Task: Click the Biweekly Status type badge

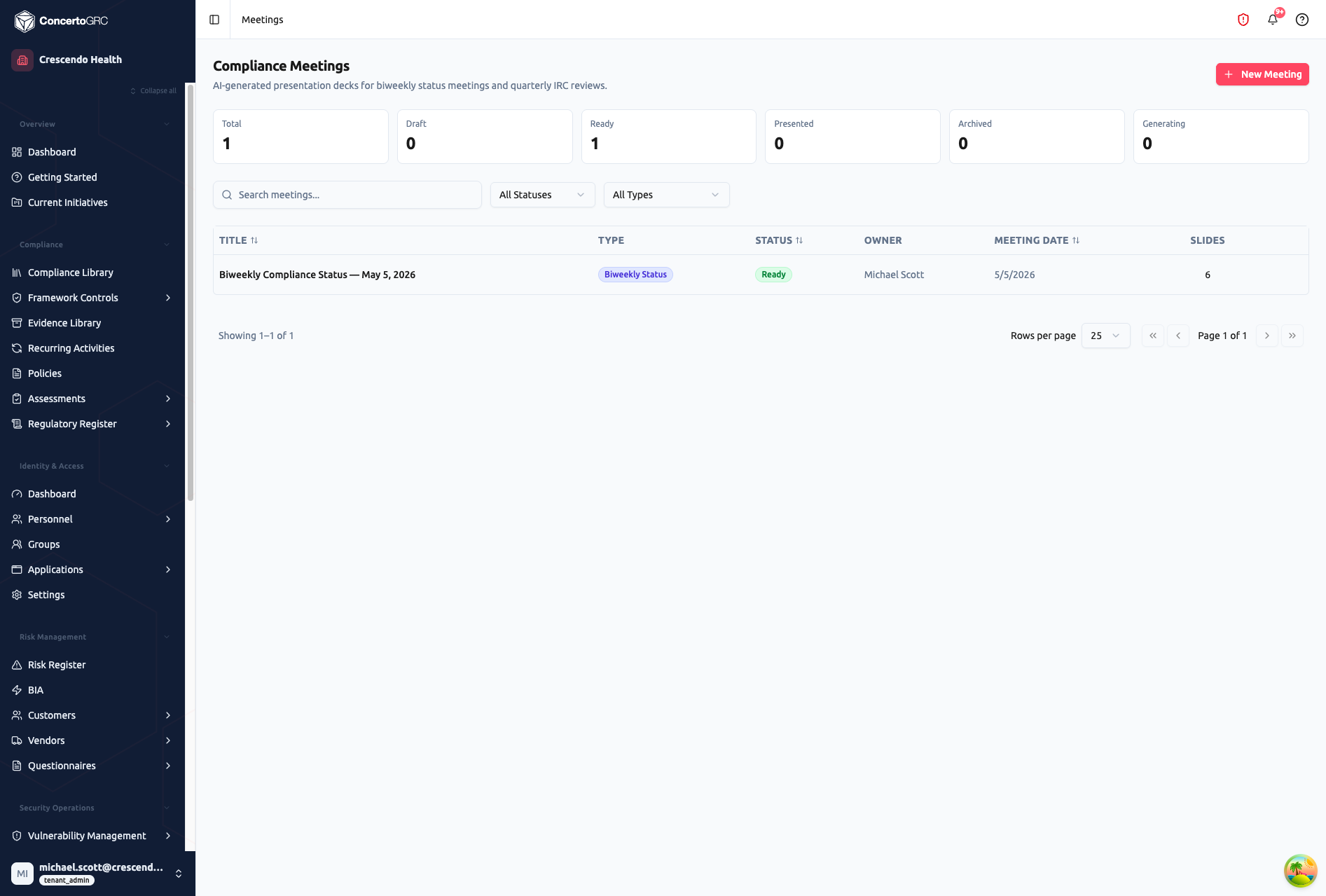Action: tap(635, 275)
